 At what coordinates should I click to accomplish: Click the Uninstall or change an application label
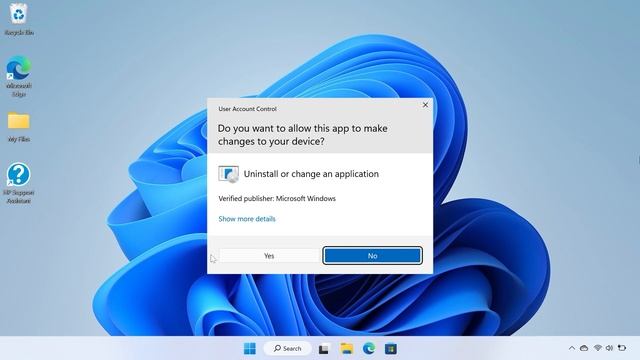[x=311, y=174]
